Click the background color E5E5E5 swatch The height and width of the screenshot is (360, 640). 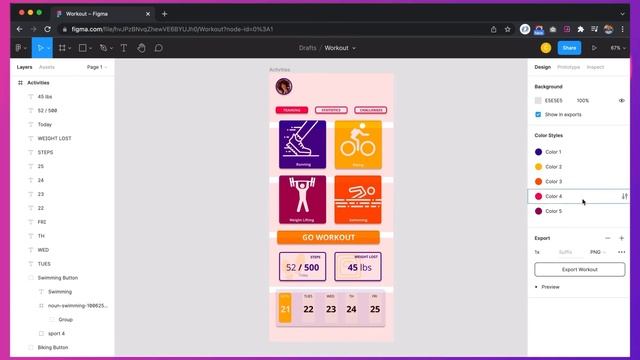click(538, 100)
